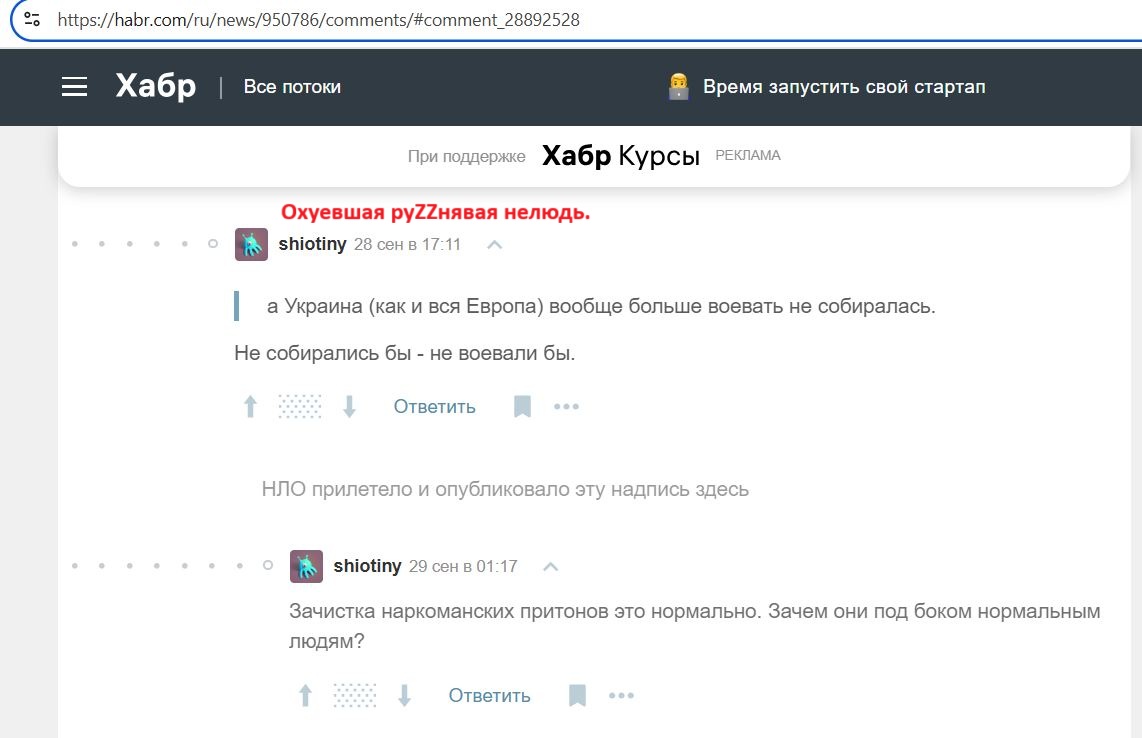1142x738 pixels.
Task: Select the URL in the address bar
Action: [318, 19]
